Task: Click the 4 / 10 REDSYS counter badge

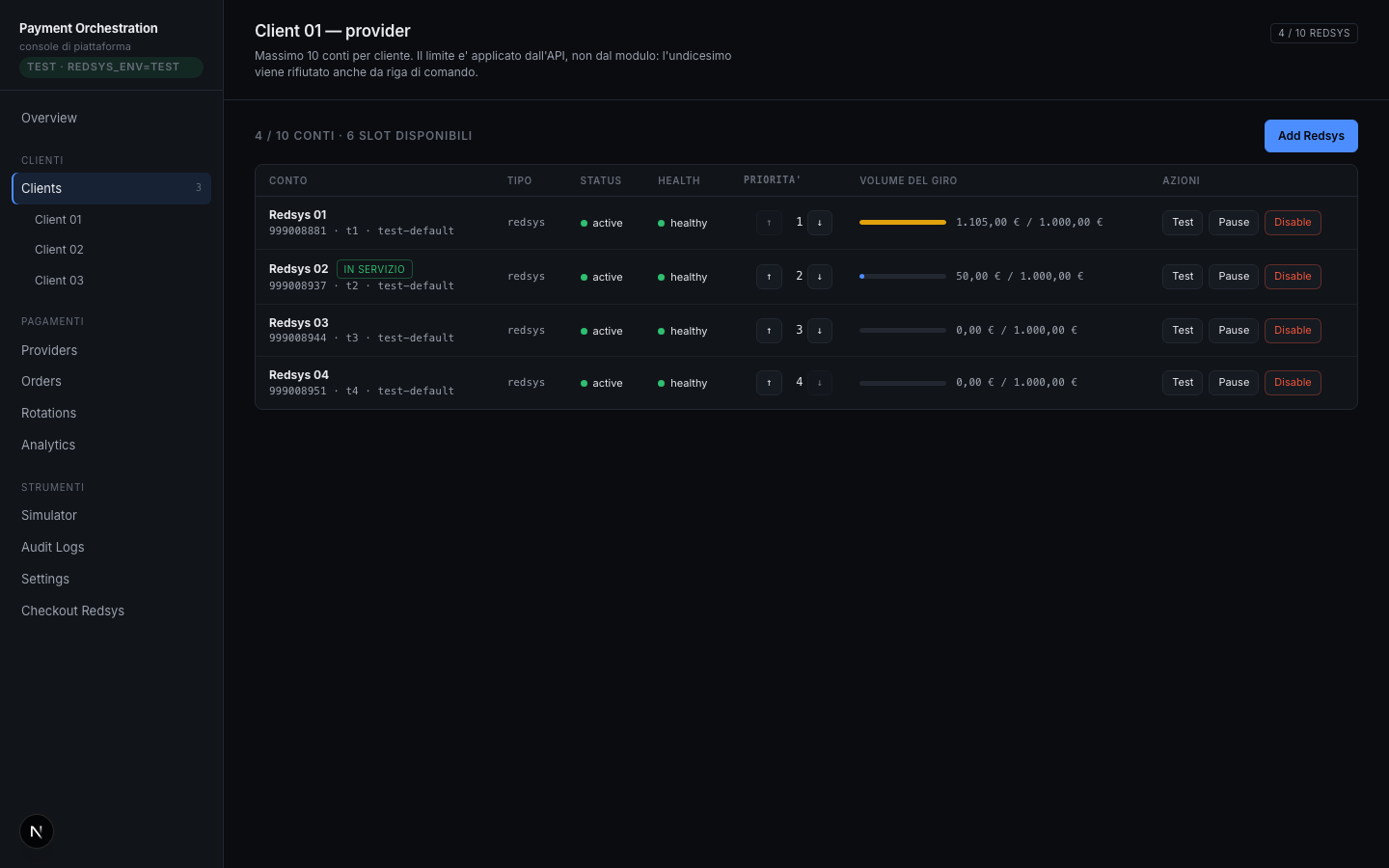Action: (1314, 33)
